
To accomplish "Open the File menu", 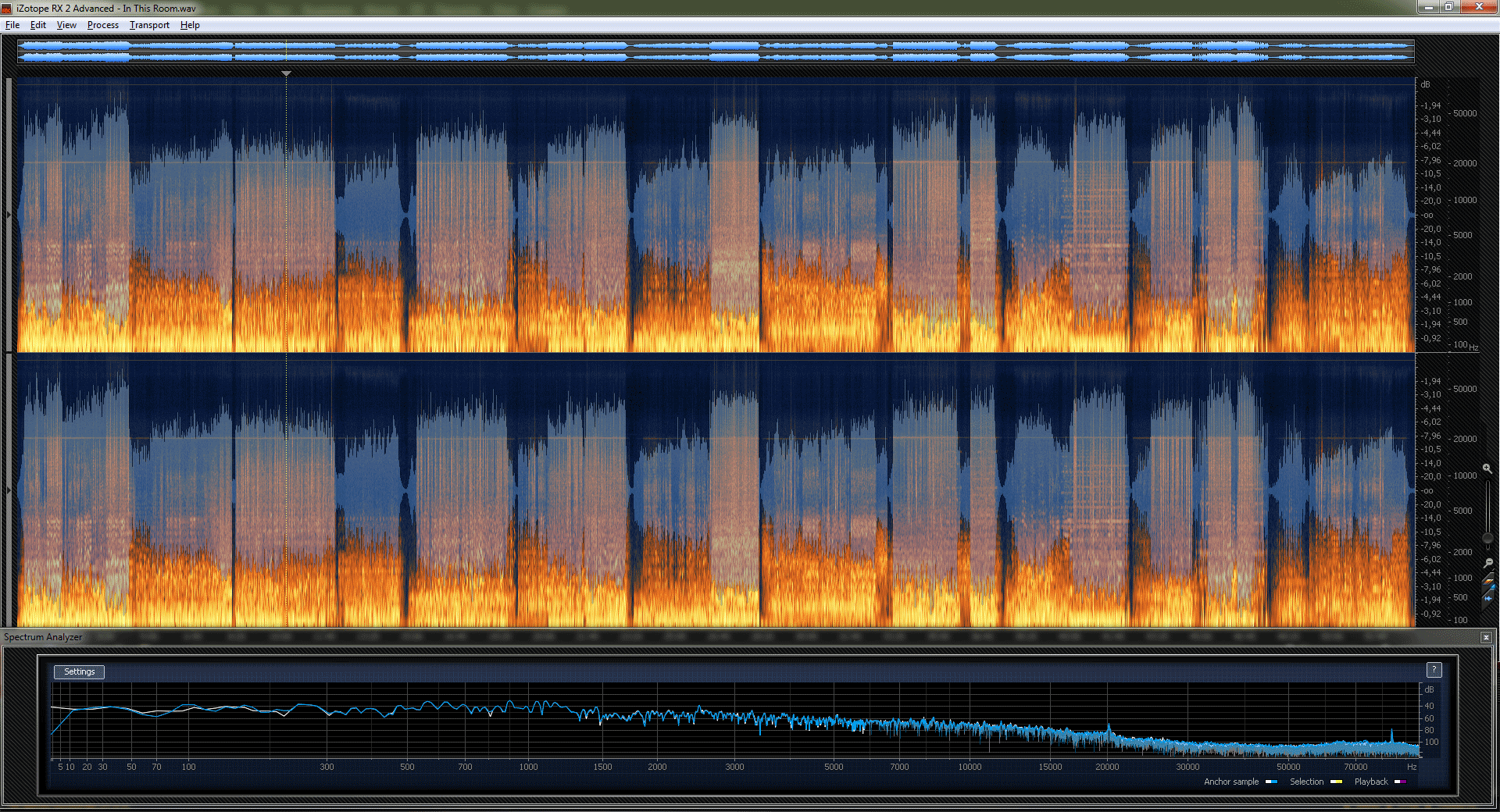I will (12, 25).
